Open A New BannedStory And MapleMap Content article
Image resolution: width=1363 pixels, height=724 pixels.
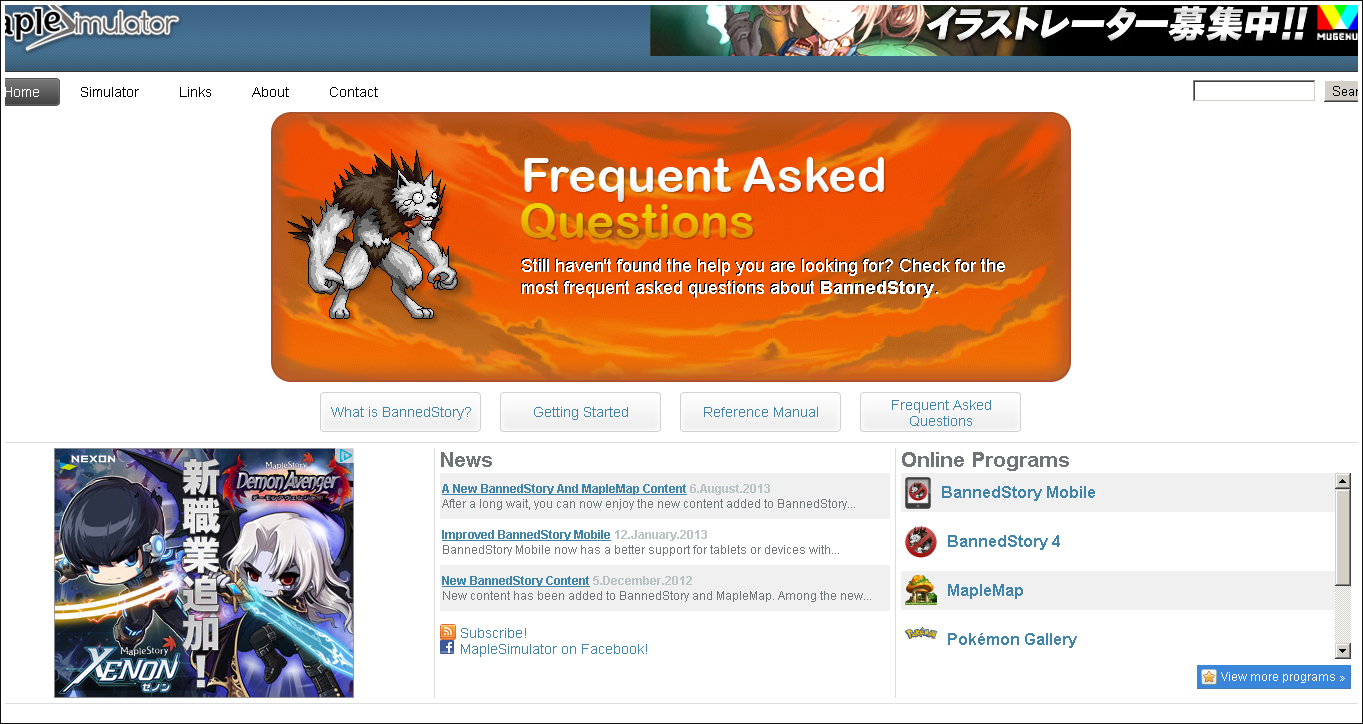coord(564,489)
